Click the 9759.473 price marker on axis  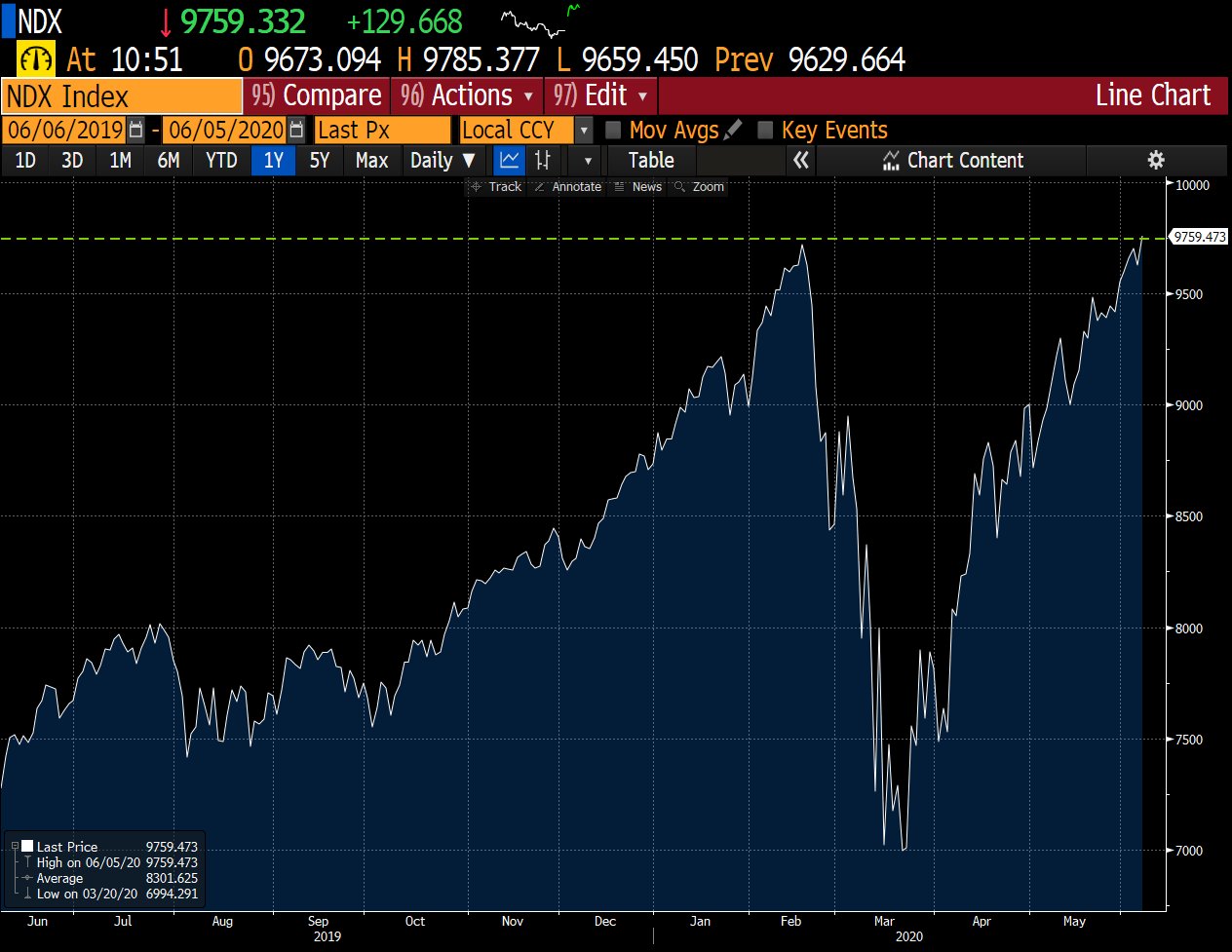(1199, 237)
